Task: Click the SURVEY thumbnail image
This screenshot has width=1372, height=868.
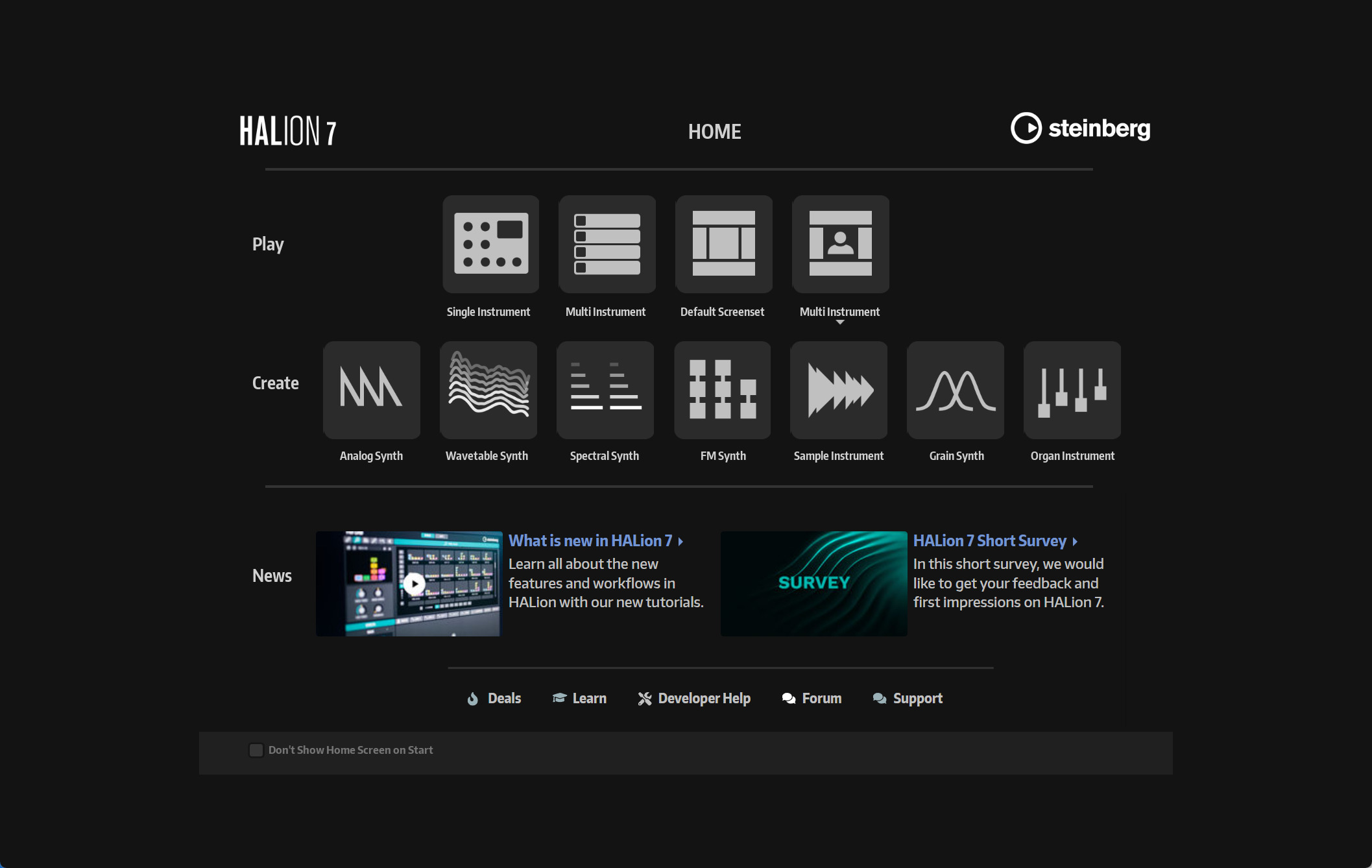Action: [x=813, y=584]
